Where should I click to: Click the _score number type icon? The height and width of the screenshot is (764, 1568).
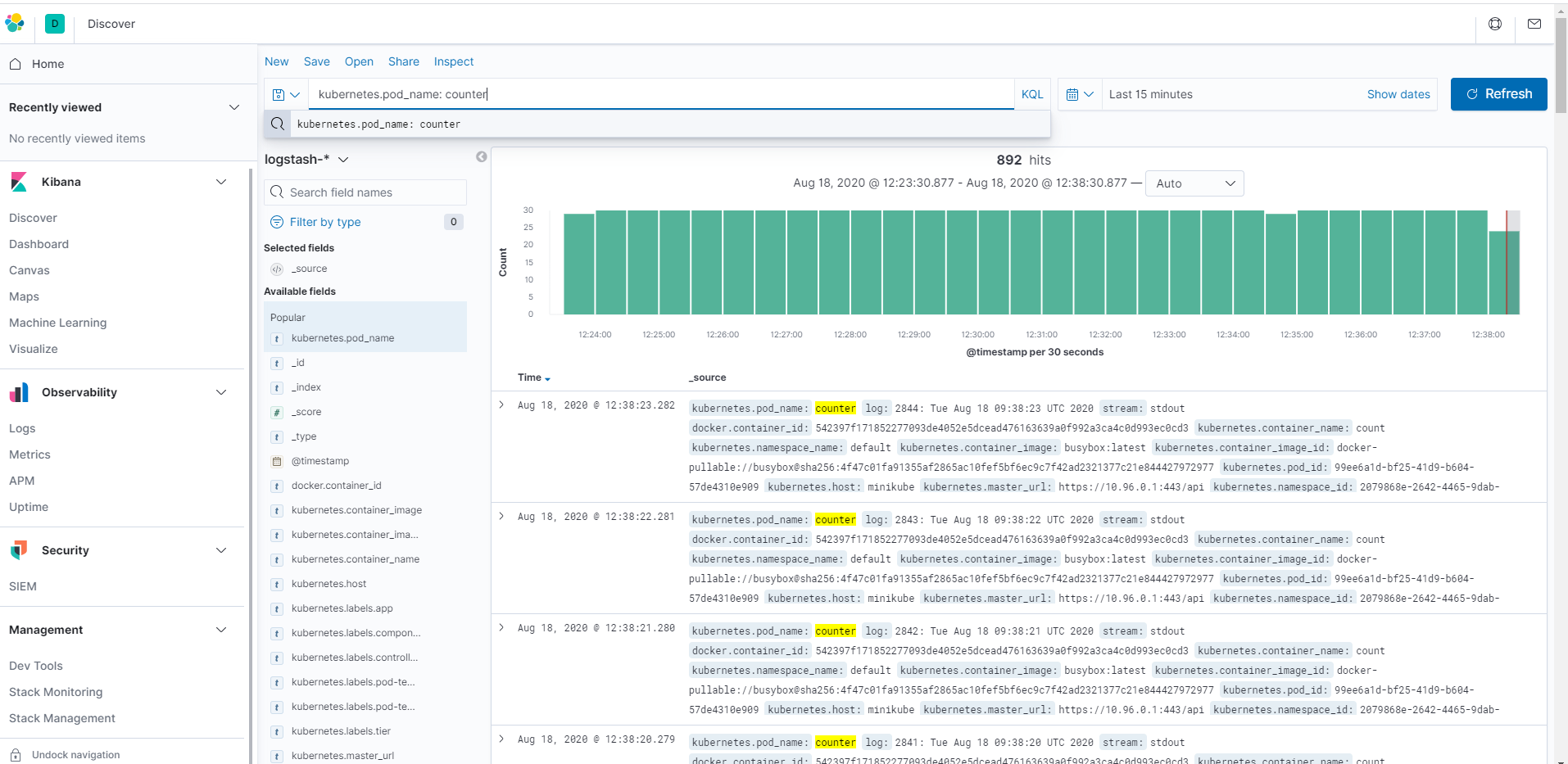[x=277, y=412]
